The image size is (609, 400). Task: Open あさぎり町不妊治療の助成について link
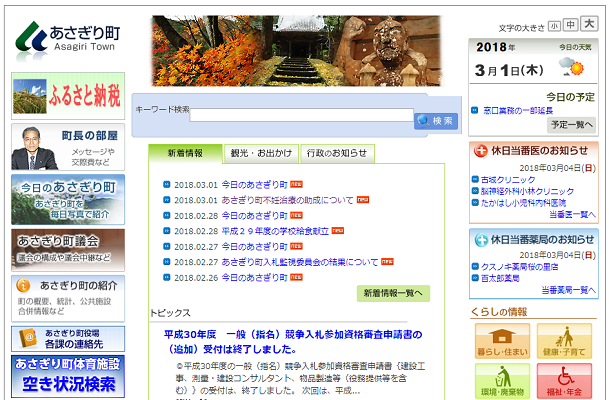(x=287, y=200)
